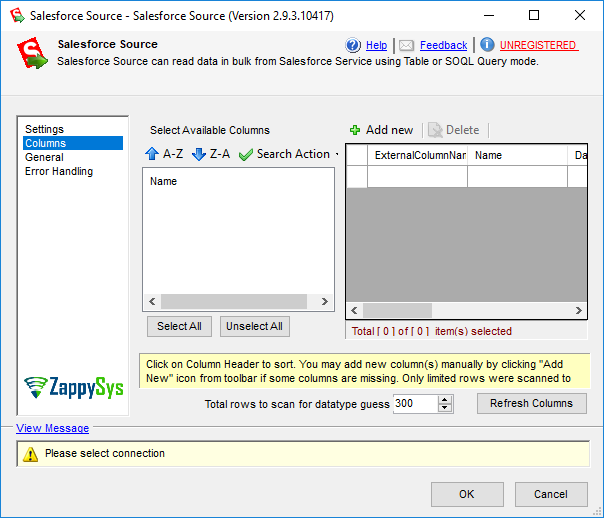Viewport: 604px width, 518px height.
Task: Click the Feedback envelope icon
Action: 406,45
